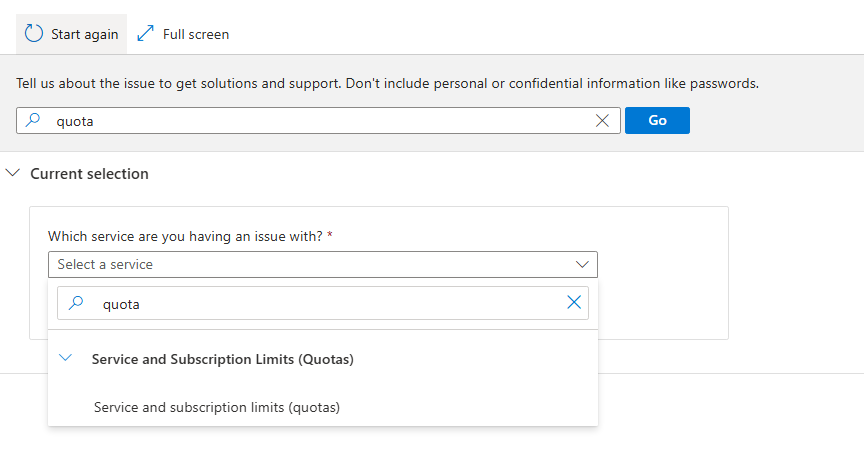Click the blue Go button

[657, 121]
